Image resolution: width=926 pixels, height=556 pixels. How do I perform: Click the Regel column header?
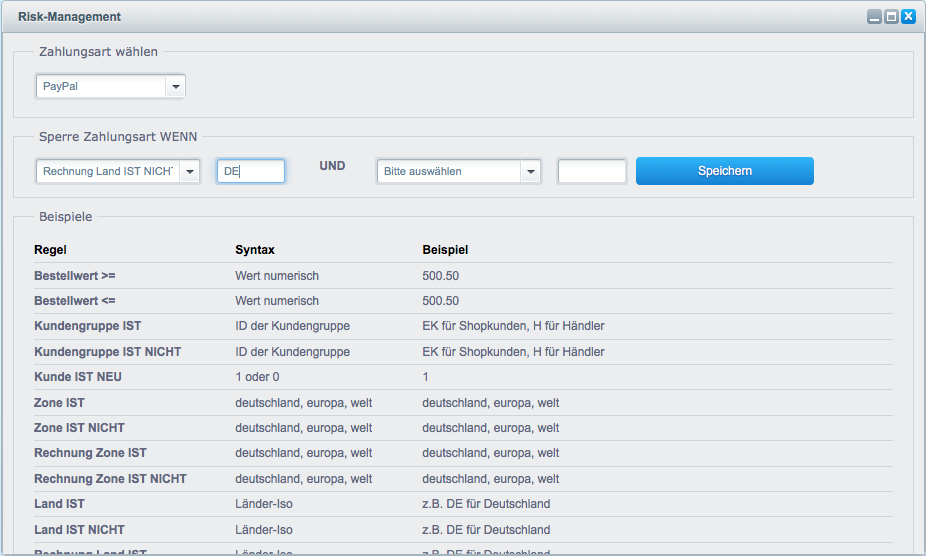click(x=50, y=250)
